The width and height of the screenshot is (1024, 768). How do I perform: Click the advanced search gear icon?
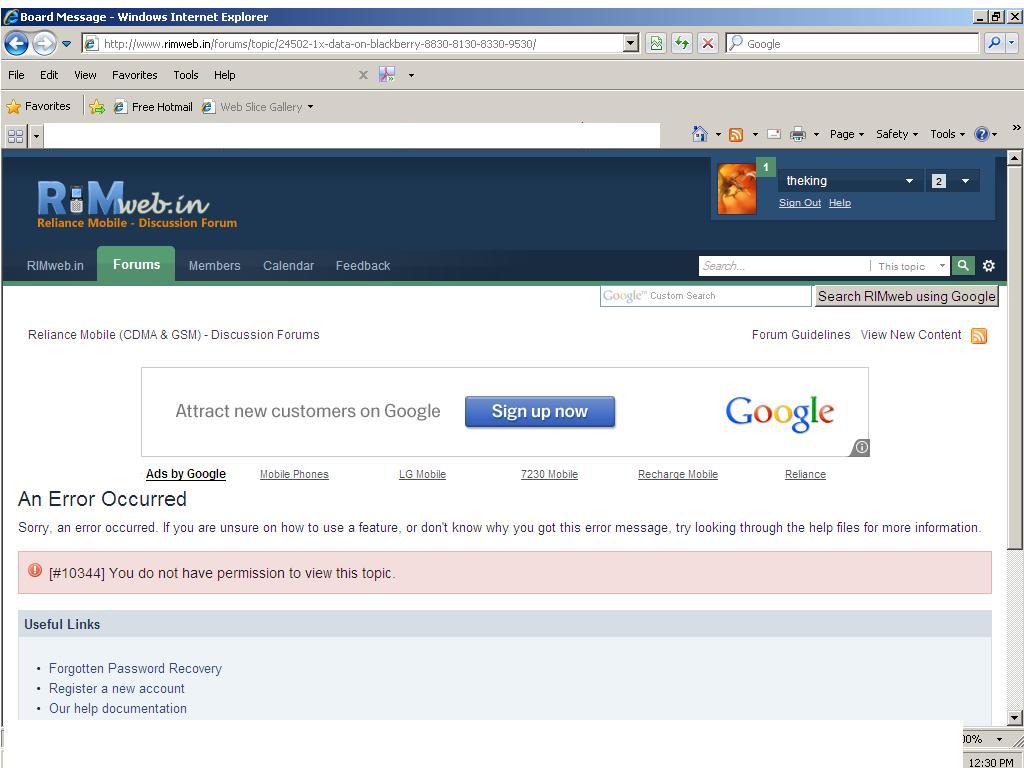coord(989,266)
